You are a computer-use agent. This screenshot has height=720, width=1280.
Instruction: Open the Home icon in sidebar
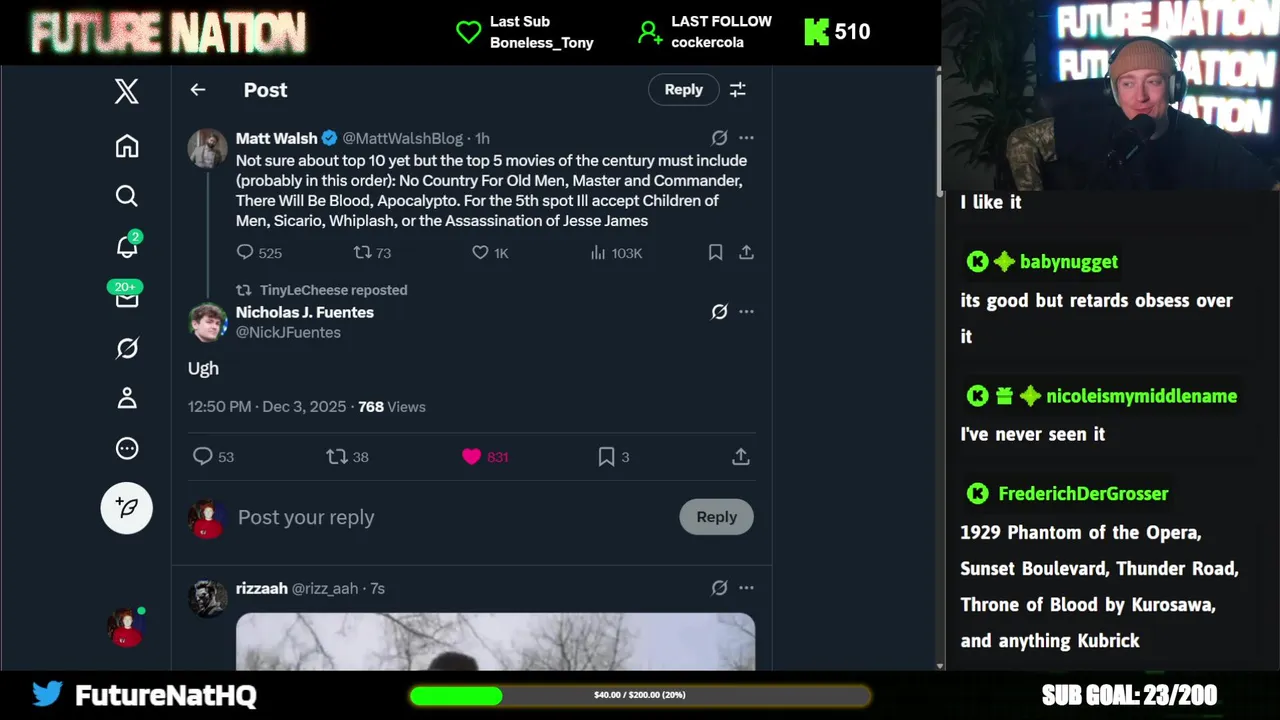pos(126,146)
